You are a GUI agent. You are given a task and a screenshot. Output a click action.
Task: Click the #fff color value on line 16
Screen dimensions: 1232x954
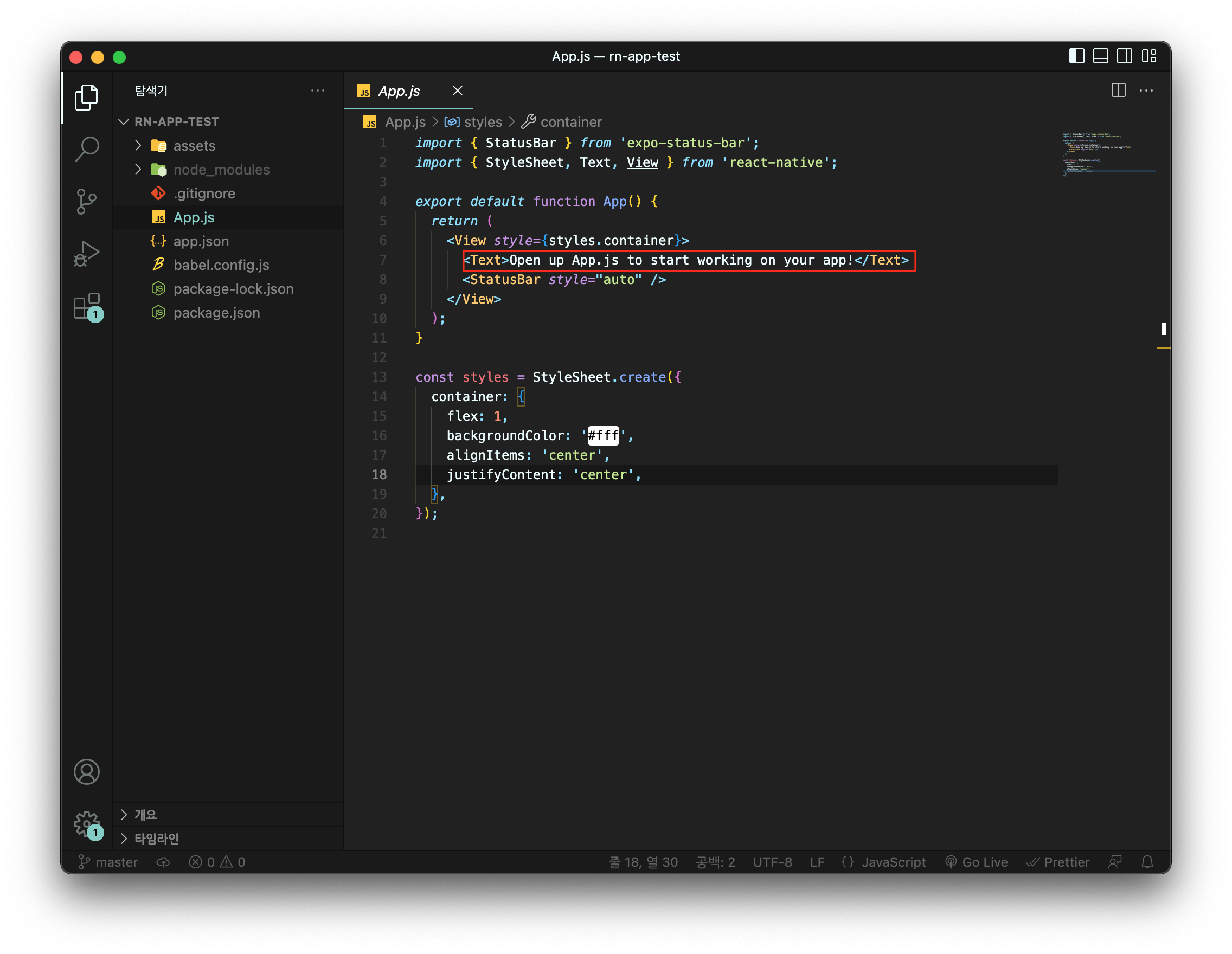pyautogui.click(x=602, y=436)
